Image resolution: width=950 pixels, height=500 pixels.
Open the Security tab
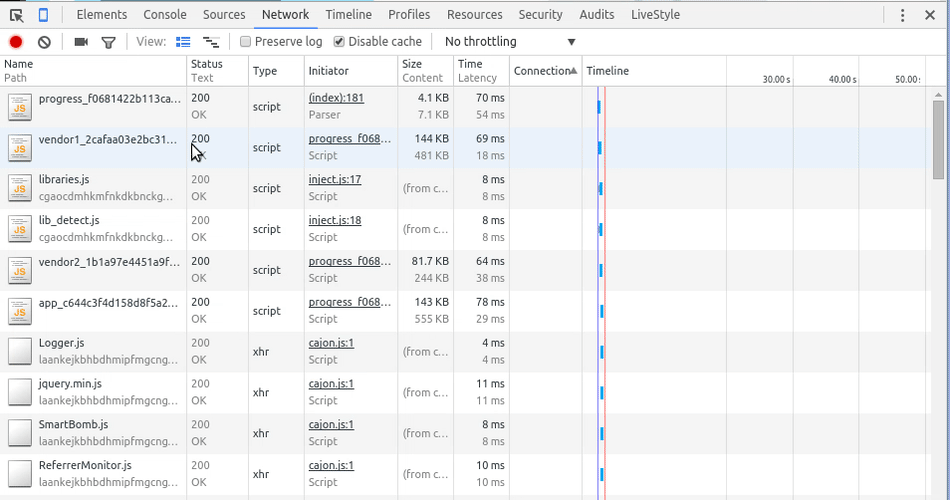tap(540, 15)
